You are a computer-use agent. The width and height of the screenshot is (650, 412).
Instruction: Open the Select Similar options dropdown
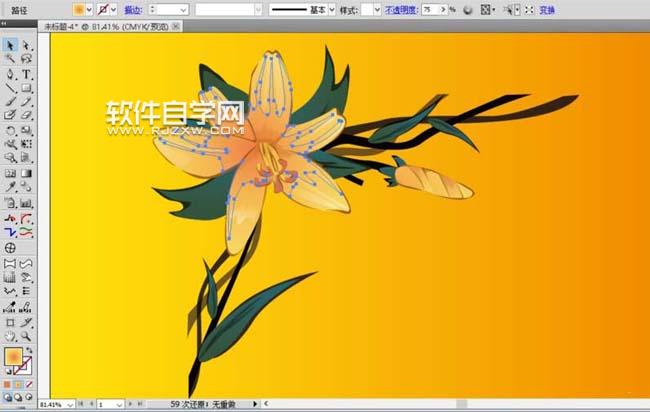tap(517, 10)
